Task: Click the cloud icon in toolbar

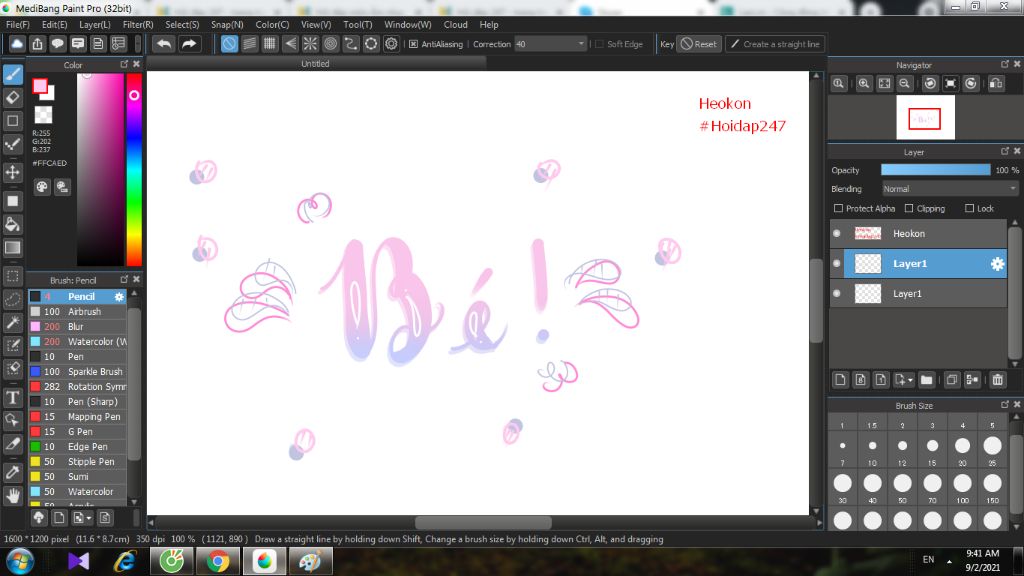Action: click(x=17, y=44)
